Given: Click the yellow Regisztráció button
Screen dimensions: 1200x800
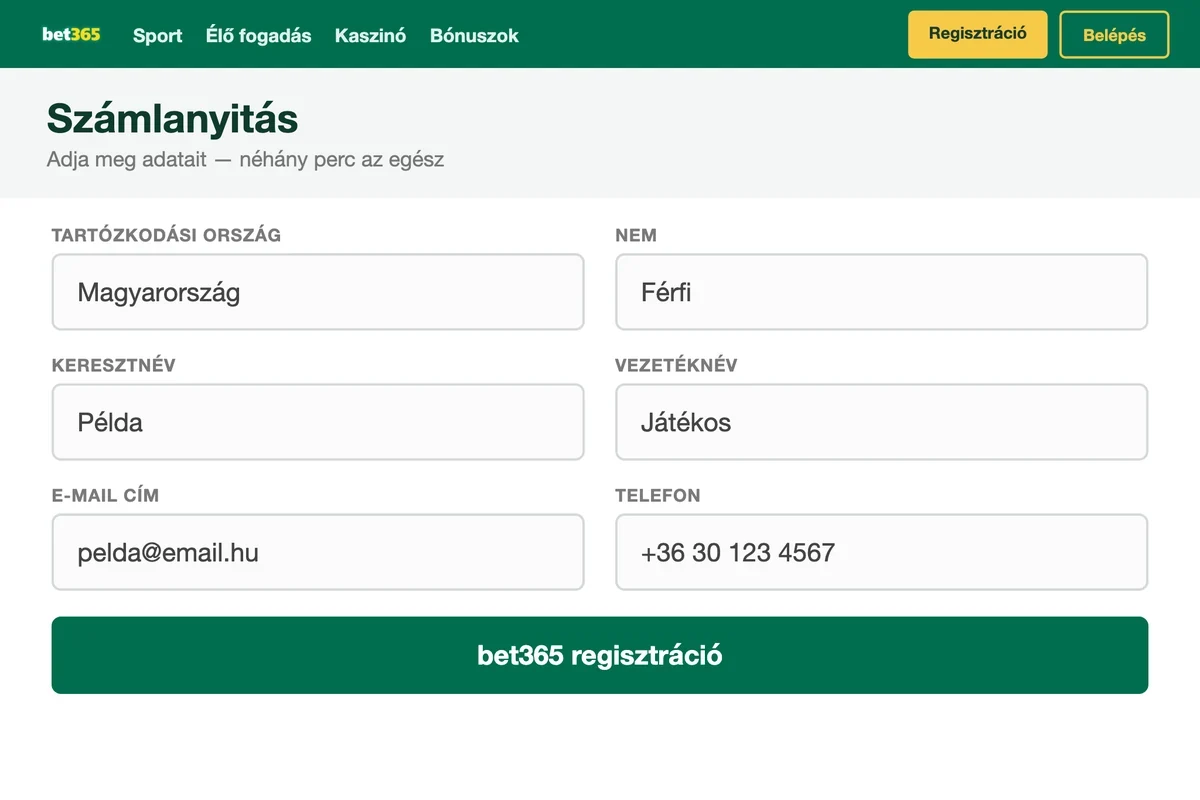Looking at the screenshot, I should [977, 34].
